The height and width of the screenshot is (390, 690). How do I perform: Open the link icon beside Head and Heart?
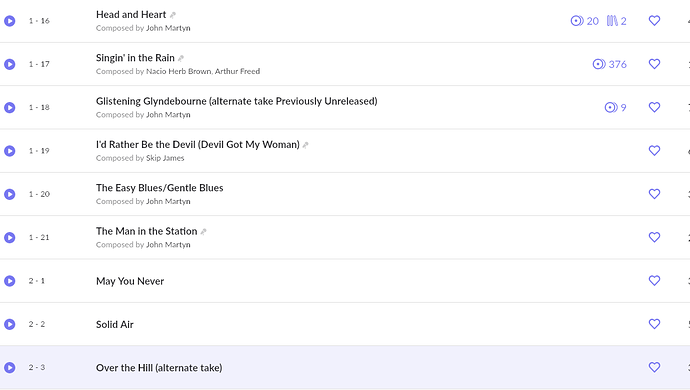[173, 15]
